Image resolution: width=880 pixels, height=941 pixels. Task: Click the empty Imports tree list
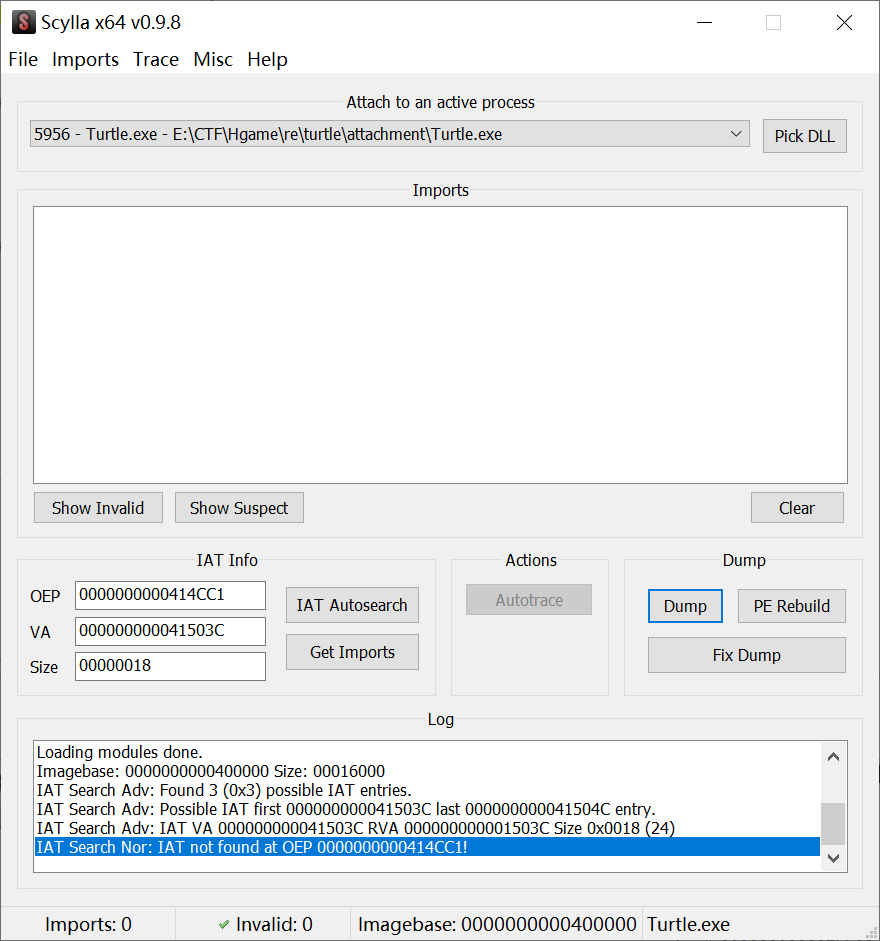[441, 345]
